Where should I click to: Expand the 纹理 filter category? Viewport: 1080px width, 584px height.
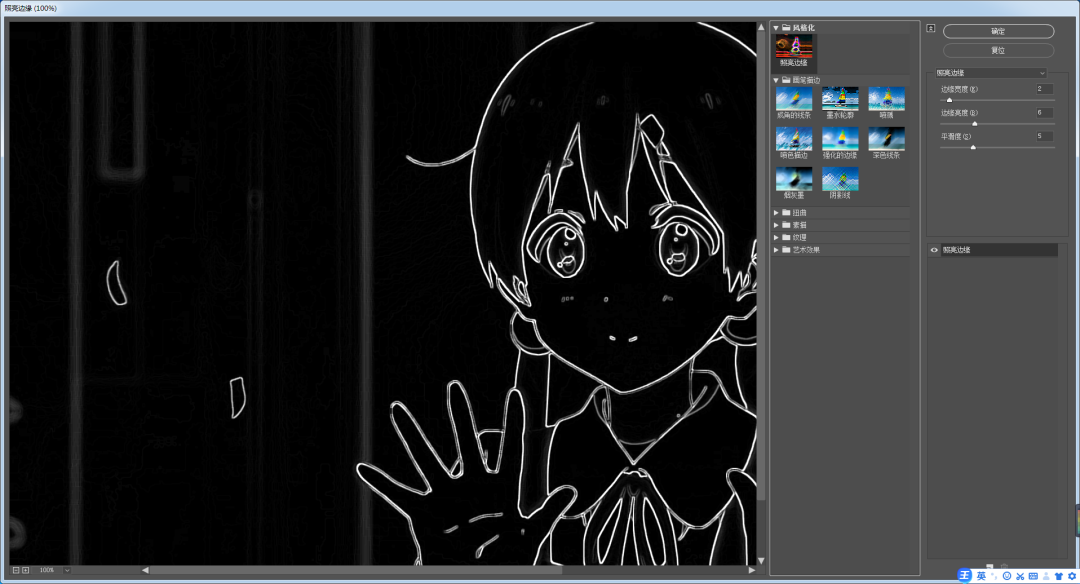pyautogui.click(x=776, y=238)
